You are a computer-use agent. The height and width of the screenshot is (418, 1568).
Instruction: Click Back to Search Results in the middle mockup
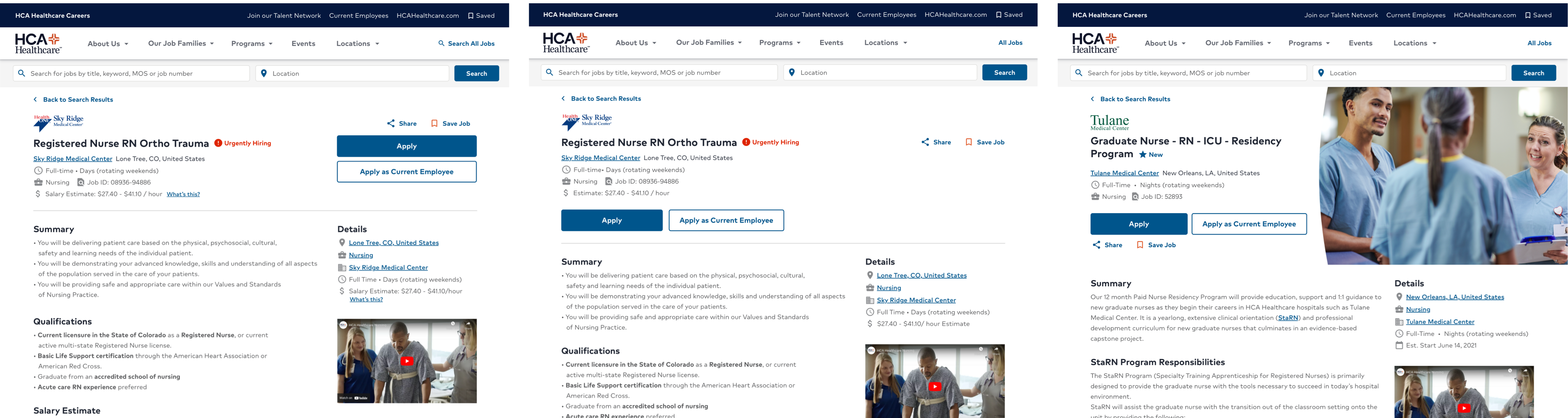606,99
